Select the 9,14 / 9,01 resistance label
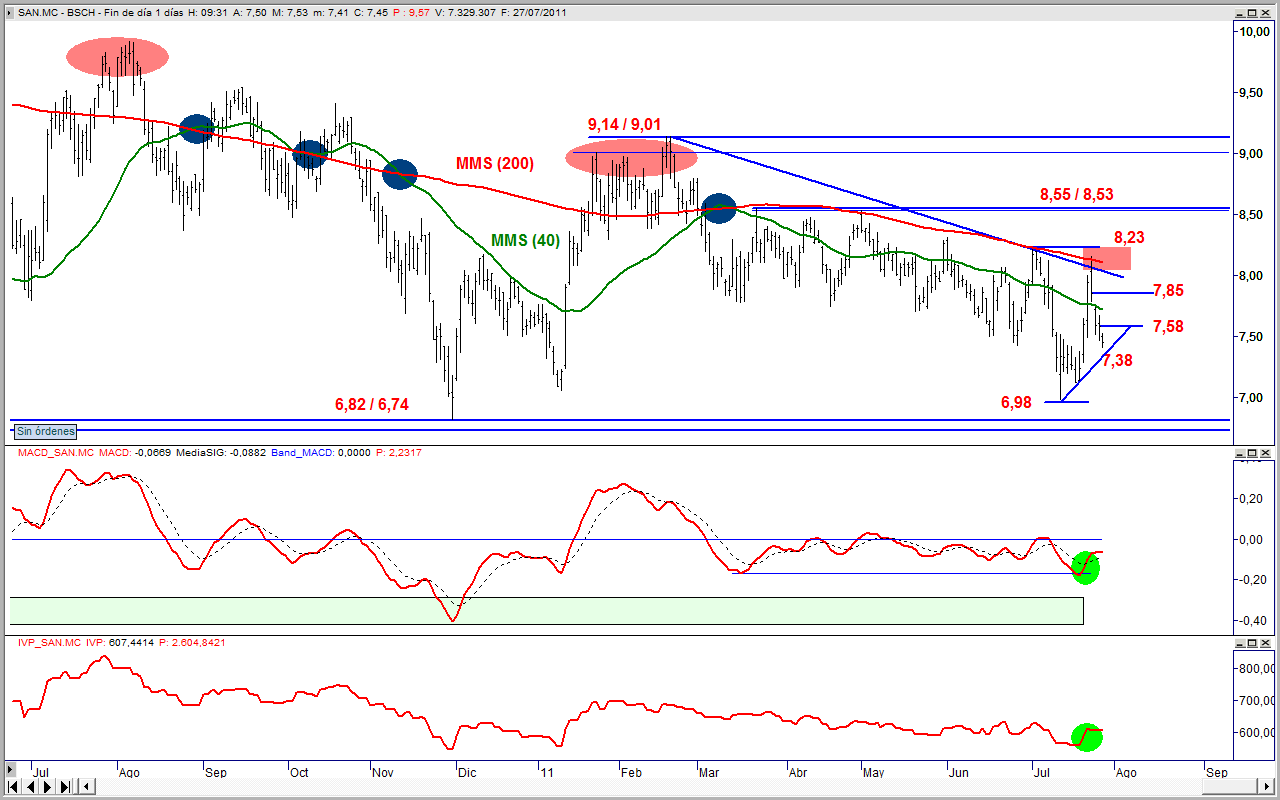Screen dimensions: 1280x800 point(625,124)
